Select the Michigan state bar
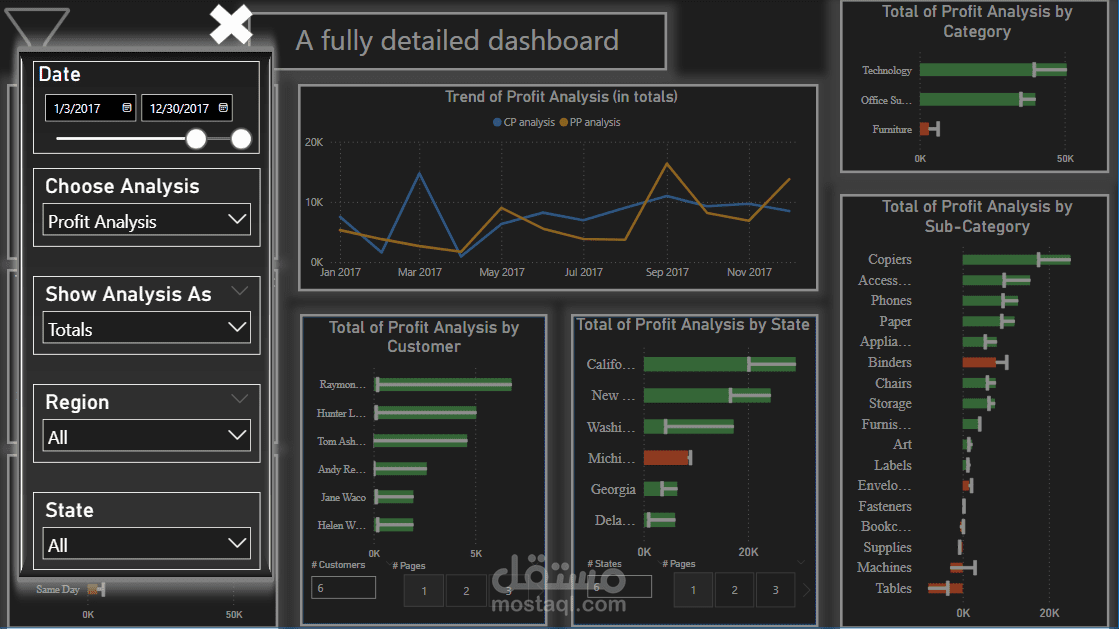1119x629 pixels. click(667, 458)
